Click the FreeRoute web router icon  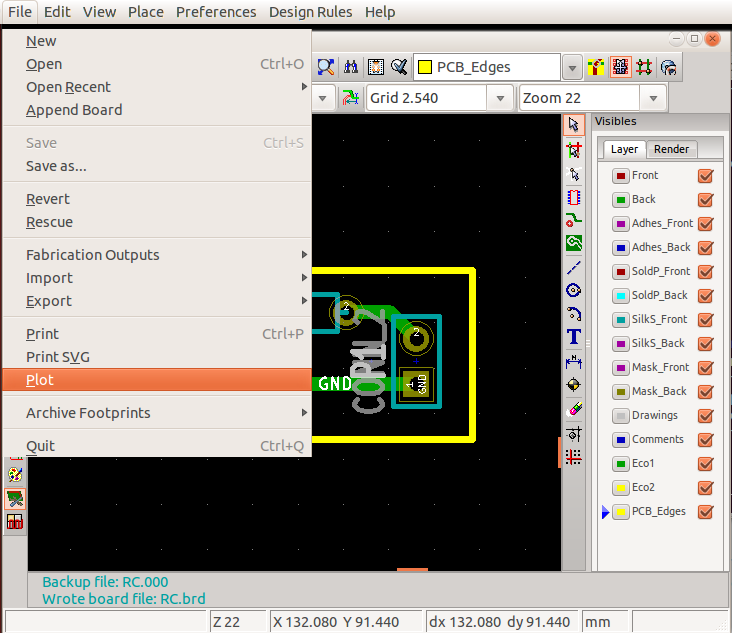click(669, 67)
